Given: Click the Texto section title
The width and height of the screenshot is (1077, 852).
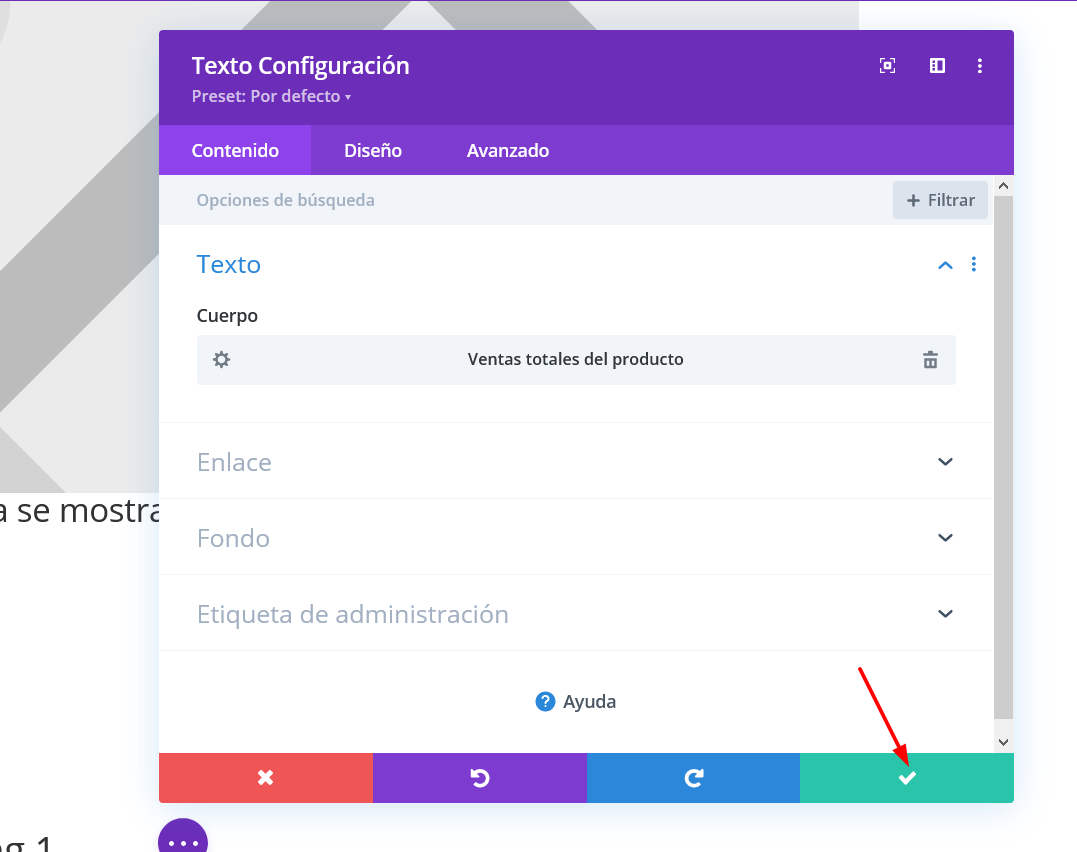Looking at the screenshot, I should (x=229, y=265).
